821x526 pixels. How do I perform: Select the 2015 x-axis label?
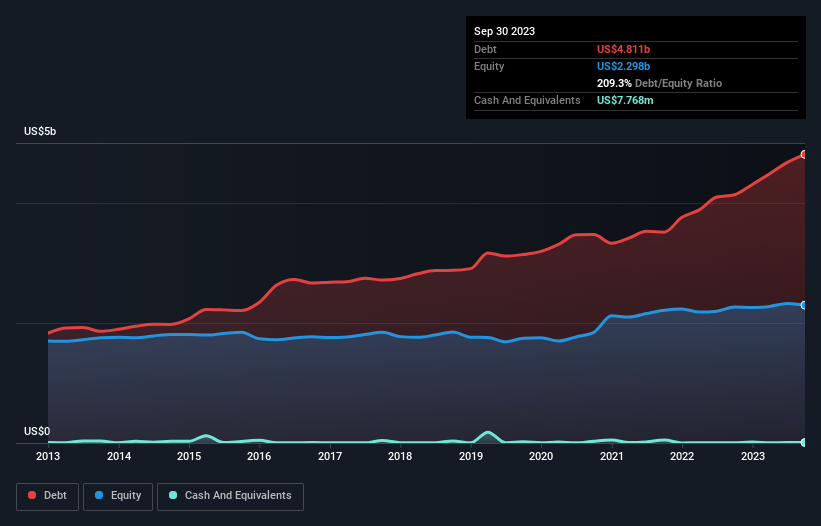[189, 456]
